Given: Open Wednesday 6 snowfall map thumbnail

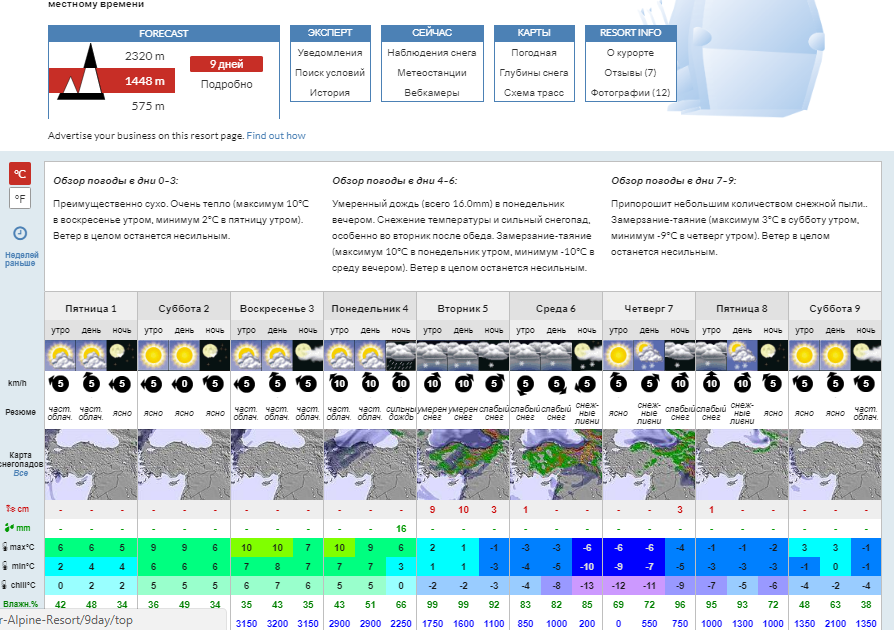Looking at the screenshot, I should click(556, 465).
